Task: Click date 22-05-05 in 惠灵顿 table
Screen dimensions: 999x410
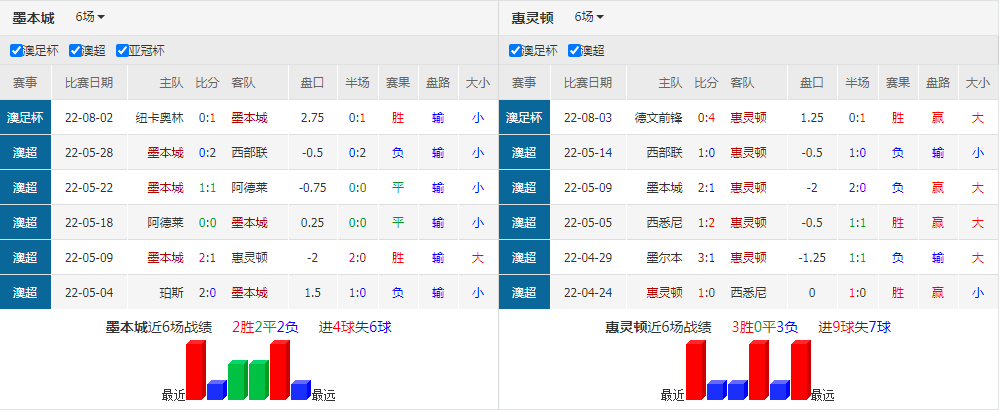Action: [x=587, y=223]
